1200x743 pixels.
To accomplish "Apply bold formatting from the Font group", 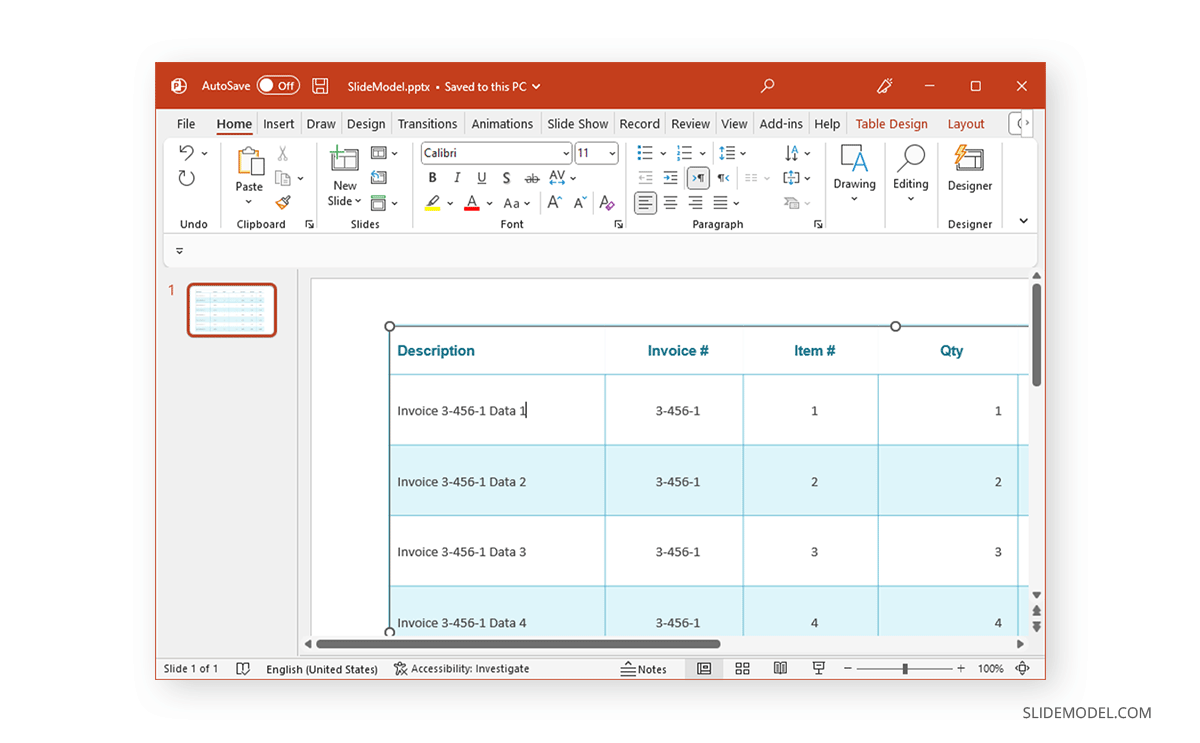I will [432, 177].
